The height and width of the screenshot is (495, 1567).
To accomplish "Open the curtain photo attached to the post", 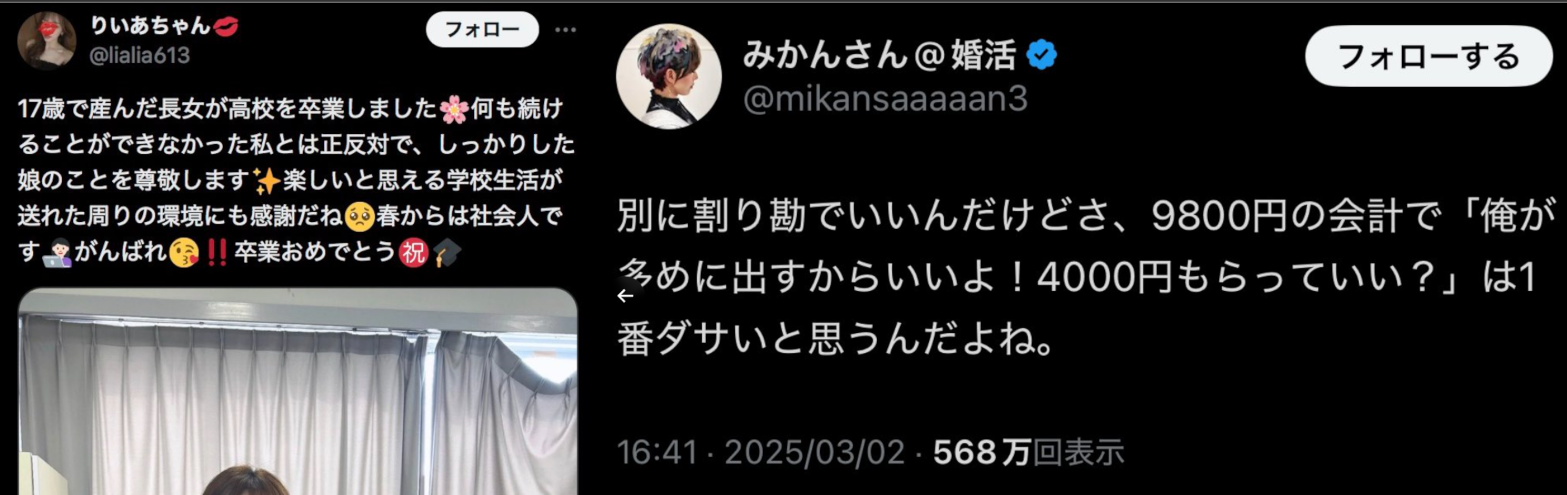I will pyautogui.click(x=299, y=392).
